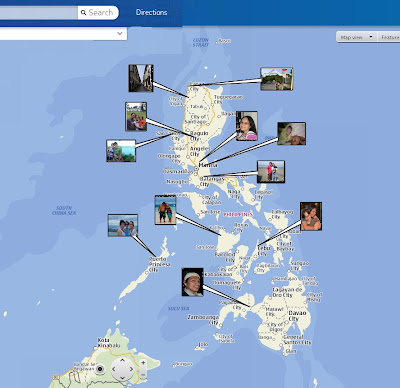Click inside the search text field

click(x=39, y=13)
